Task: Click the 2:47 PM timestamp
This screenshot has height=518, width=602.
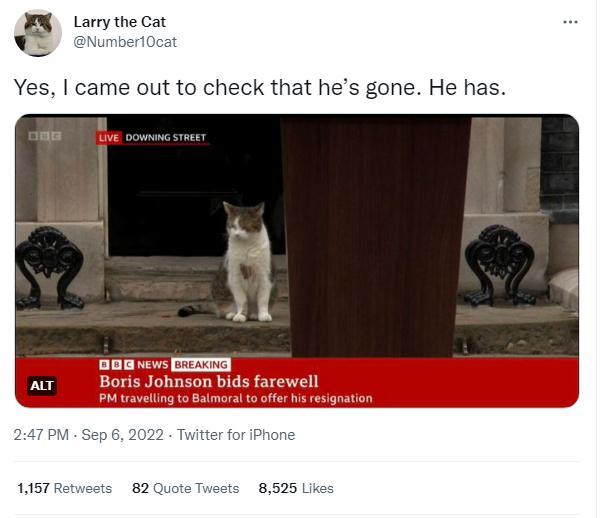Action: click(41, 435)
